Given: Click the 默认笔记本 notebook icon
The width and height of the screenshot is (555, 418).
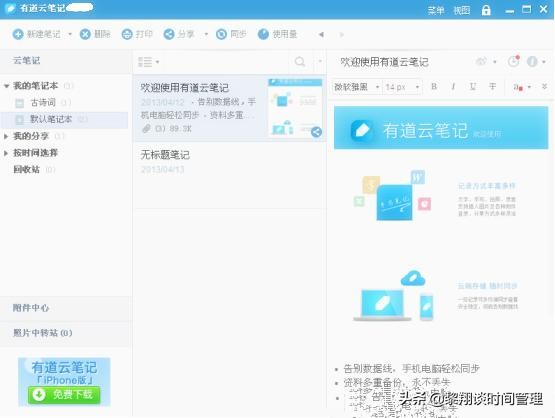Looking at the screenshot, I should pos(19,120).
